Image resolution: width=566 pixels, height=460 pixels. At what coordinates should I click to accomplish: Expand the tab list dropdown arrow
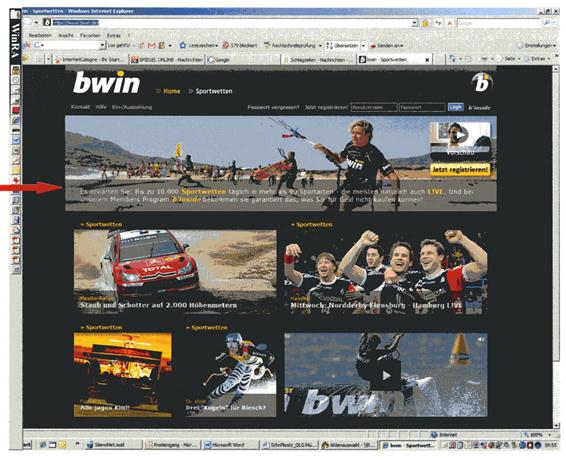click(x=48, y=59)
